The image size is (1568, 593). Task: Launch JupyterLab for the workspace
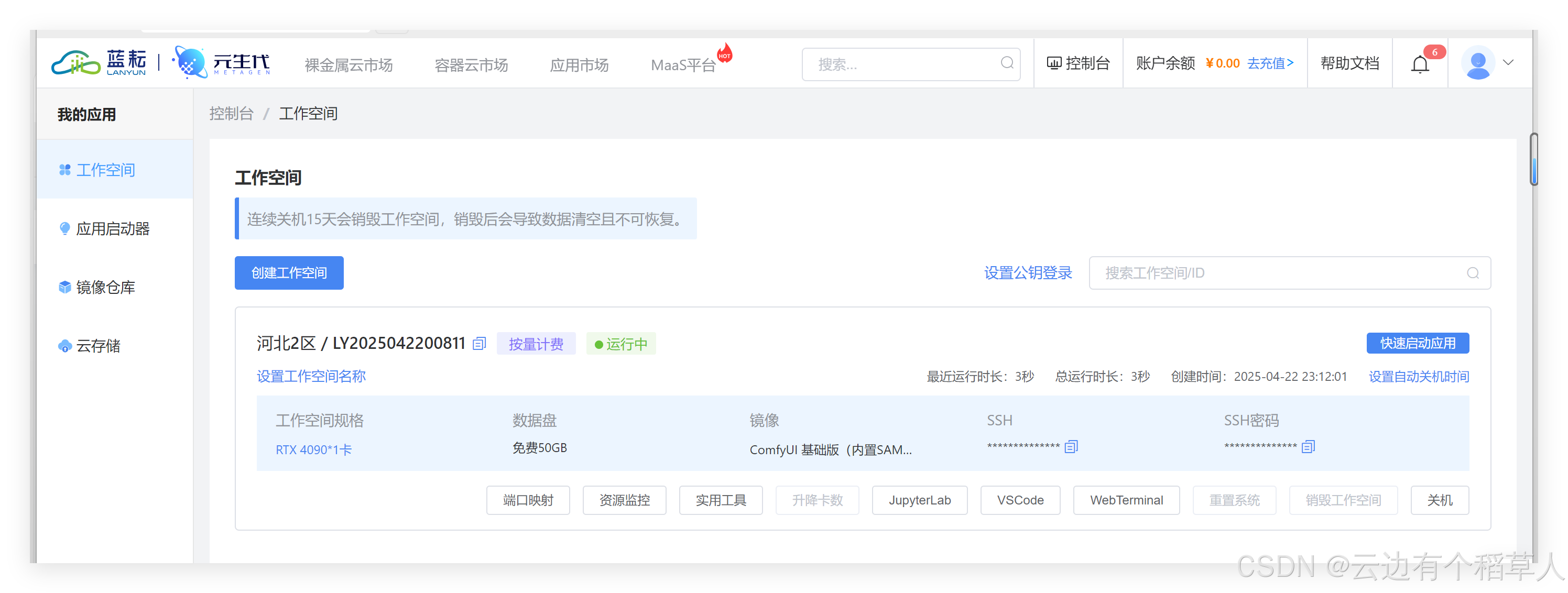919,500
